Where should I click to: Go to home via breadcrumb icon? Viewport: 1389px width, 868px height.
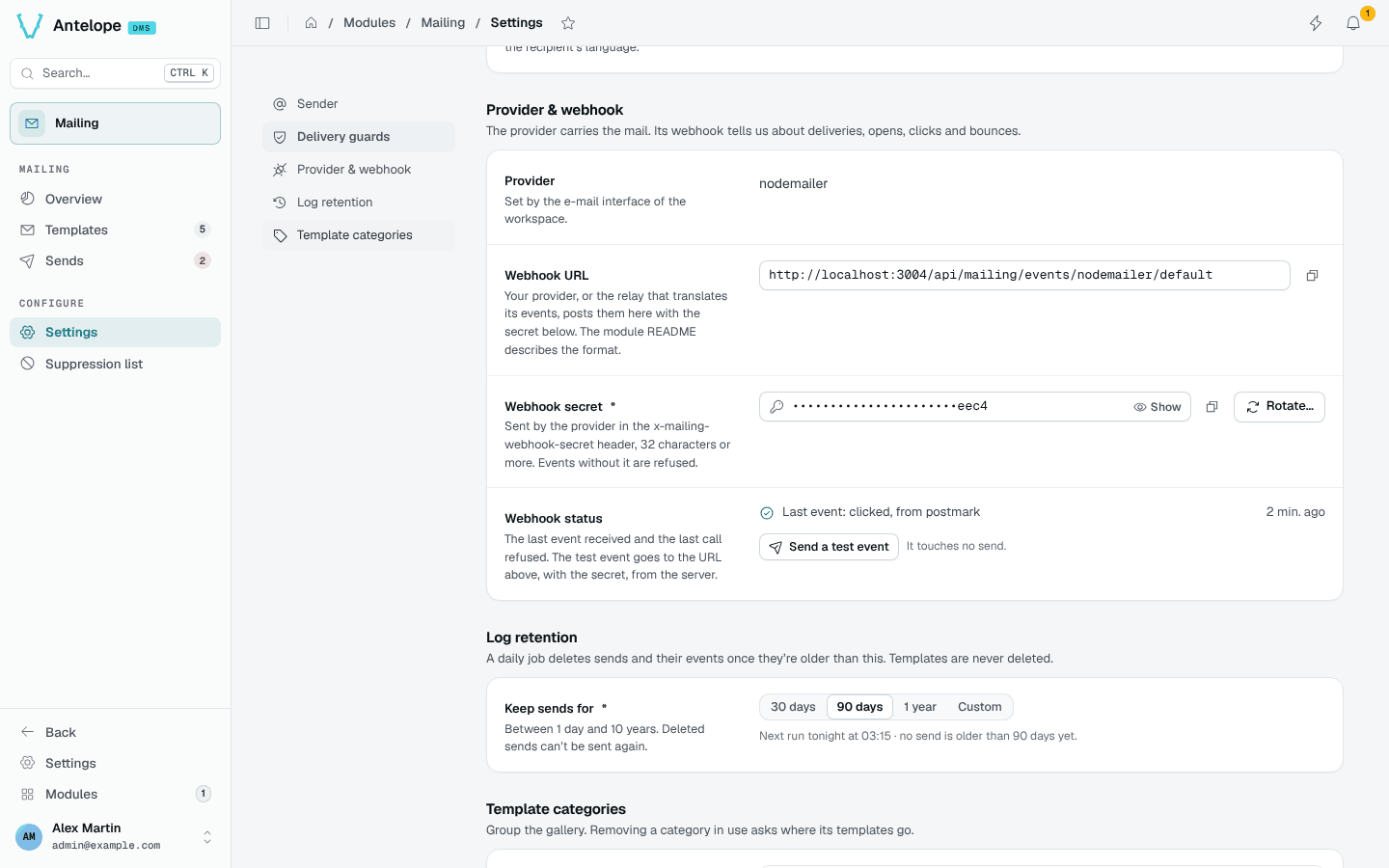[311, 23]
